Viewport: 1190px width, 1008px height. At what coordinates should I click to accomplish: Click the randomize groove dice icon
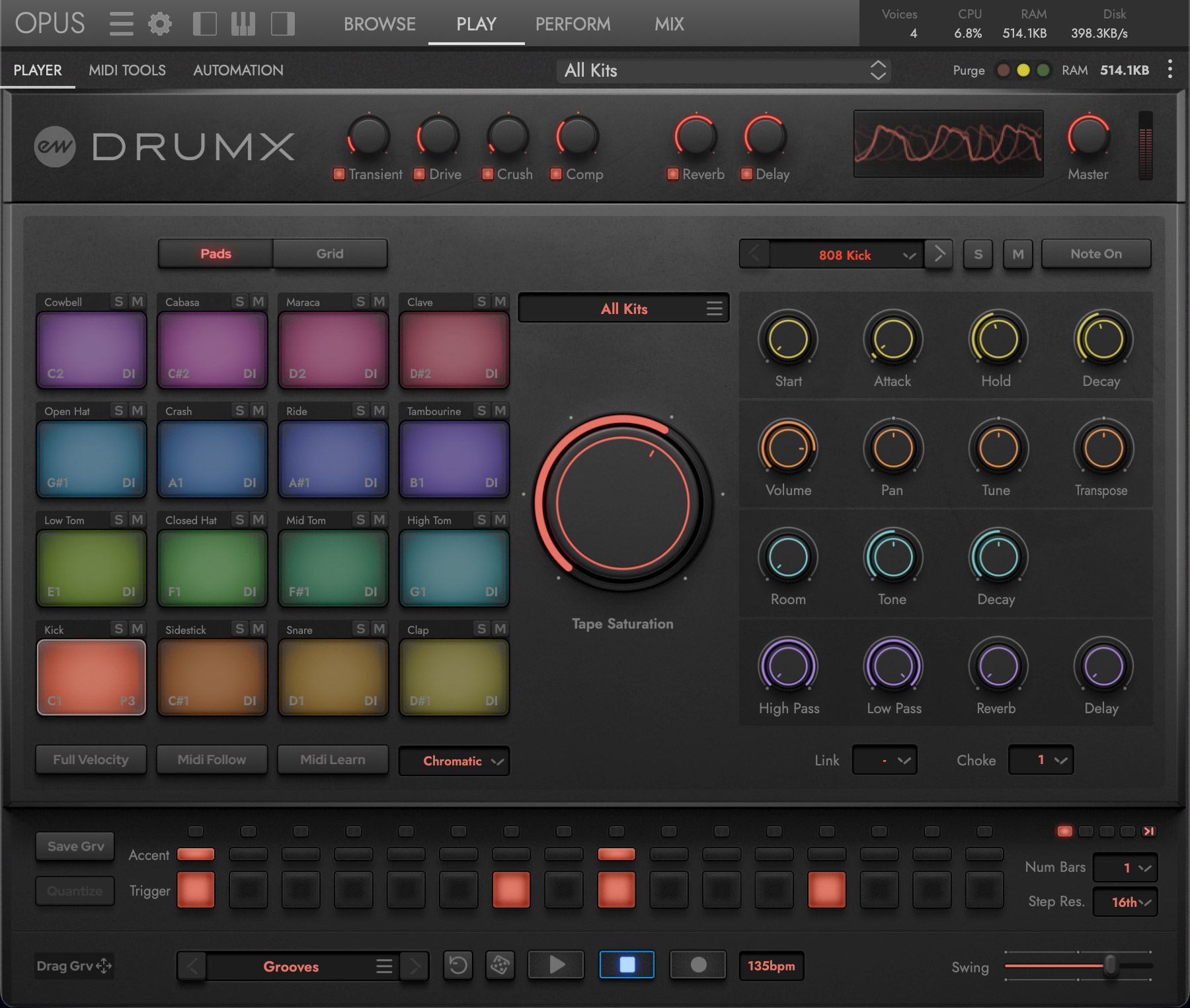500,965
